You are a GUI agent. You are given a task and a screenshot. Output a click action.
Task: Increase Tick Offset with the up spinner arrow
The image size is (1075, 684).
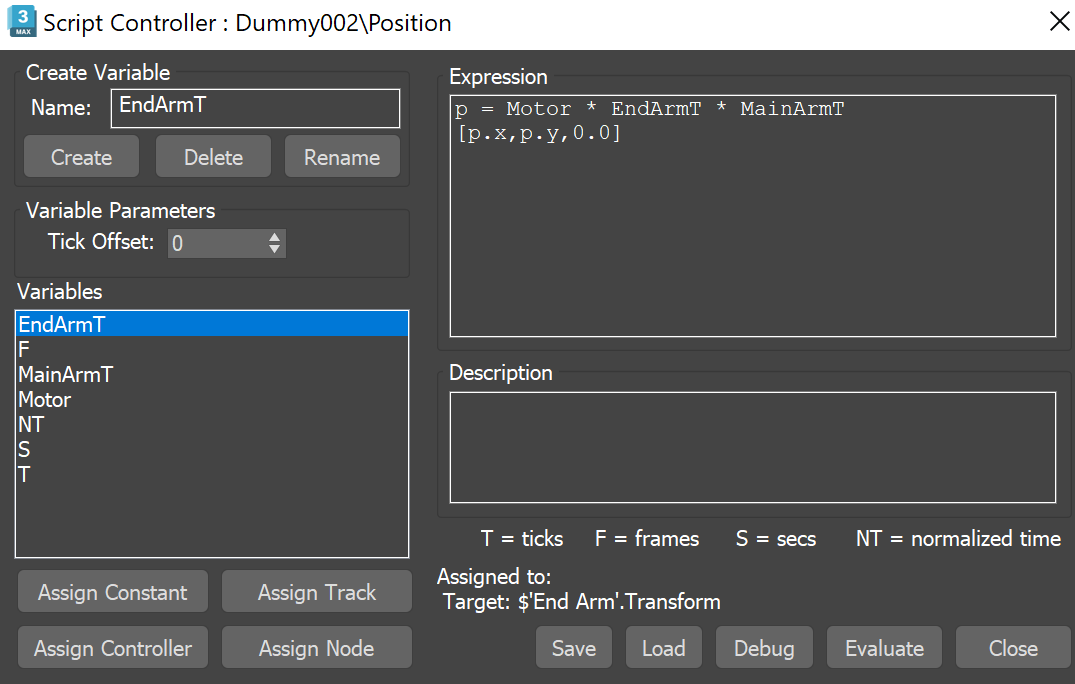tap(275, 237)
